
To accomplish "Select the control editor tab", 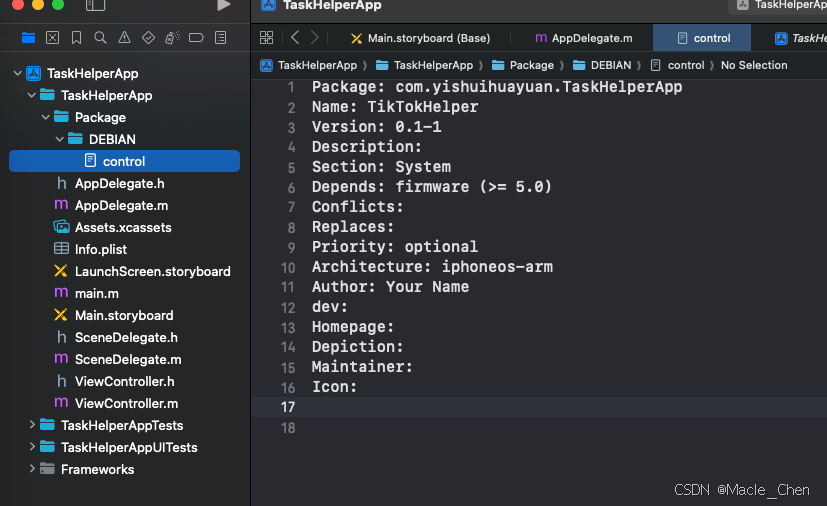I will point(701,38).
